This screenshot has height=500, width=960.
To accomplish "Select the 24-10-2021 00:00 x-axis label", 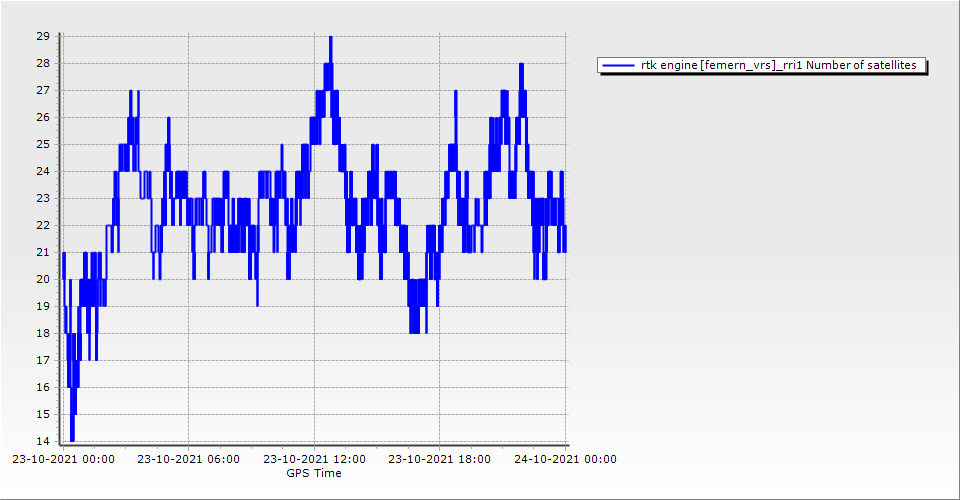I will point(565,460).
